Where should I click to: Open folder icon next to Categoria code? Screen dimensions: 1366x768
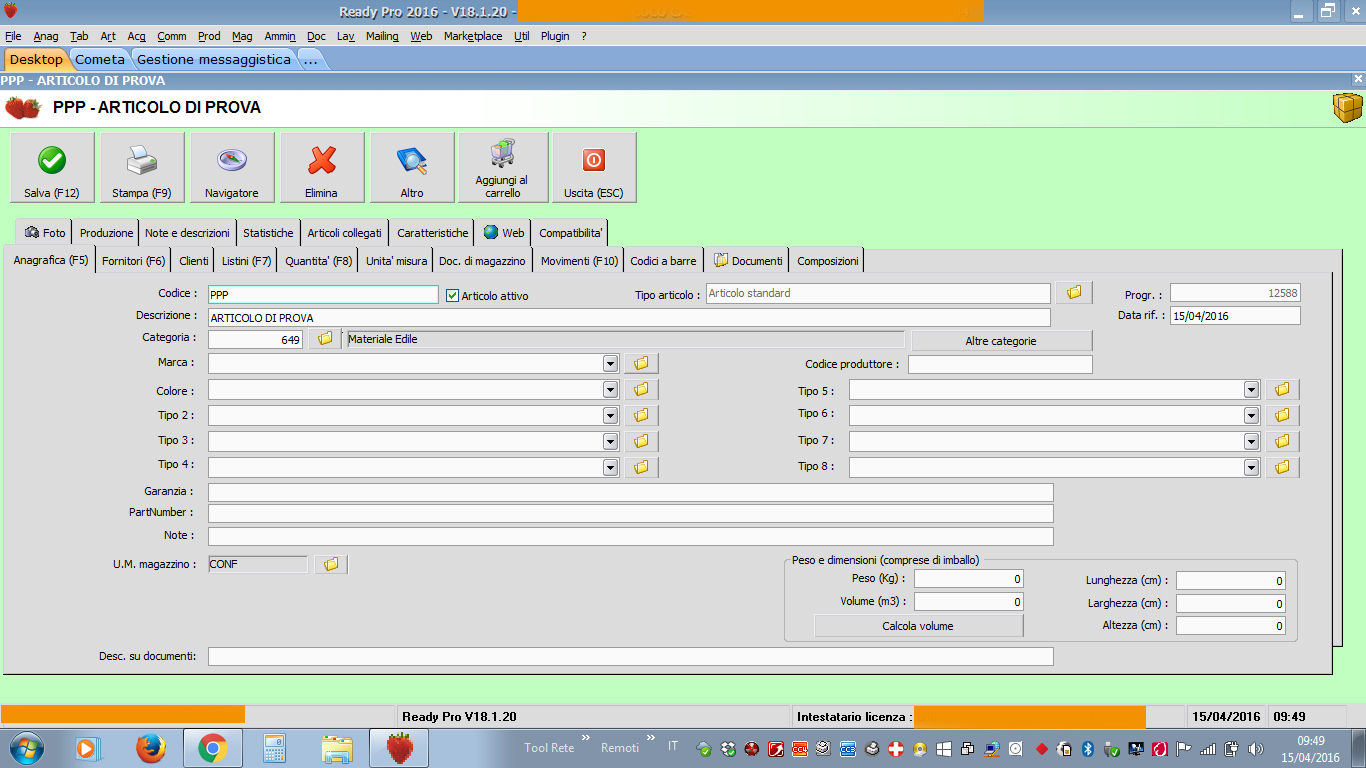pos(325,339)
